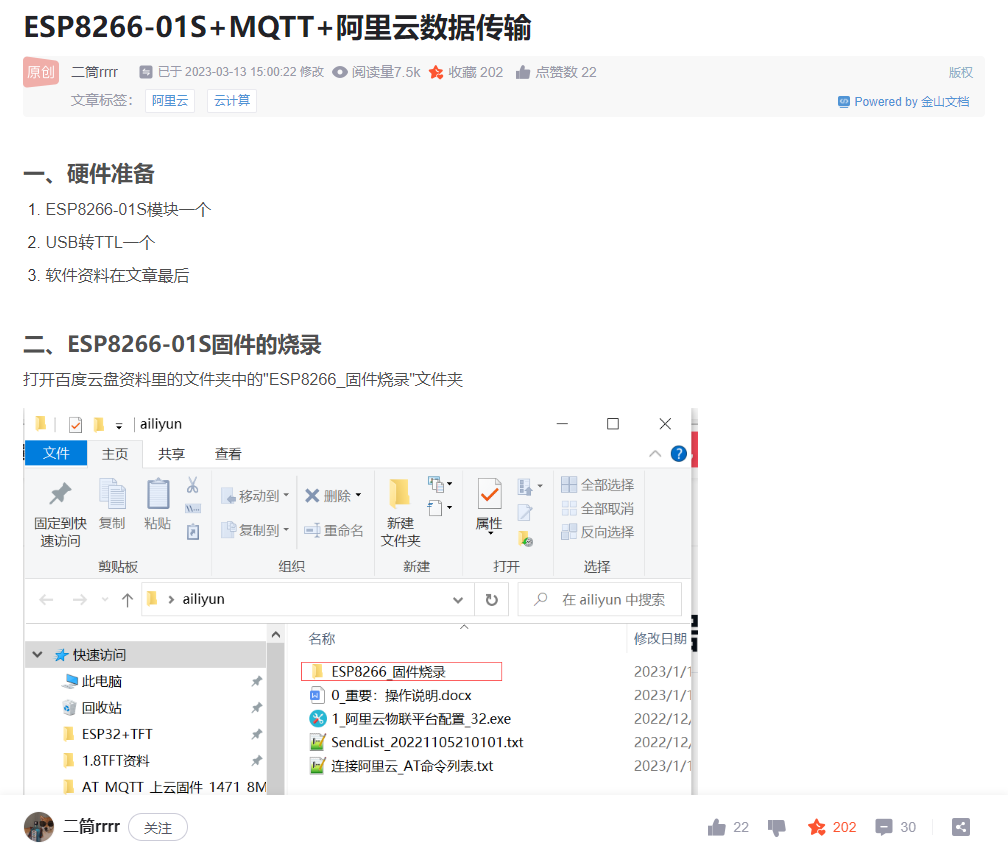The image size is (1008, 857).
Task: Click the thumbs-up like icon in bottom bar
Action: pos(716,827)
